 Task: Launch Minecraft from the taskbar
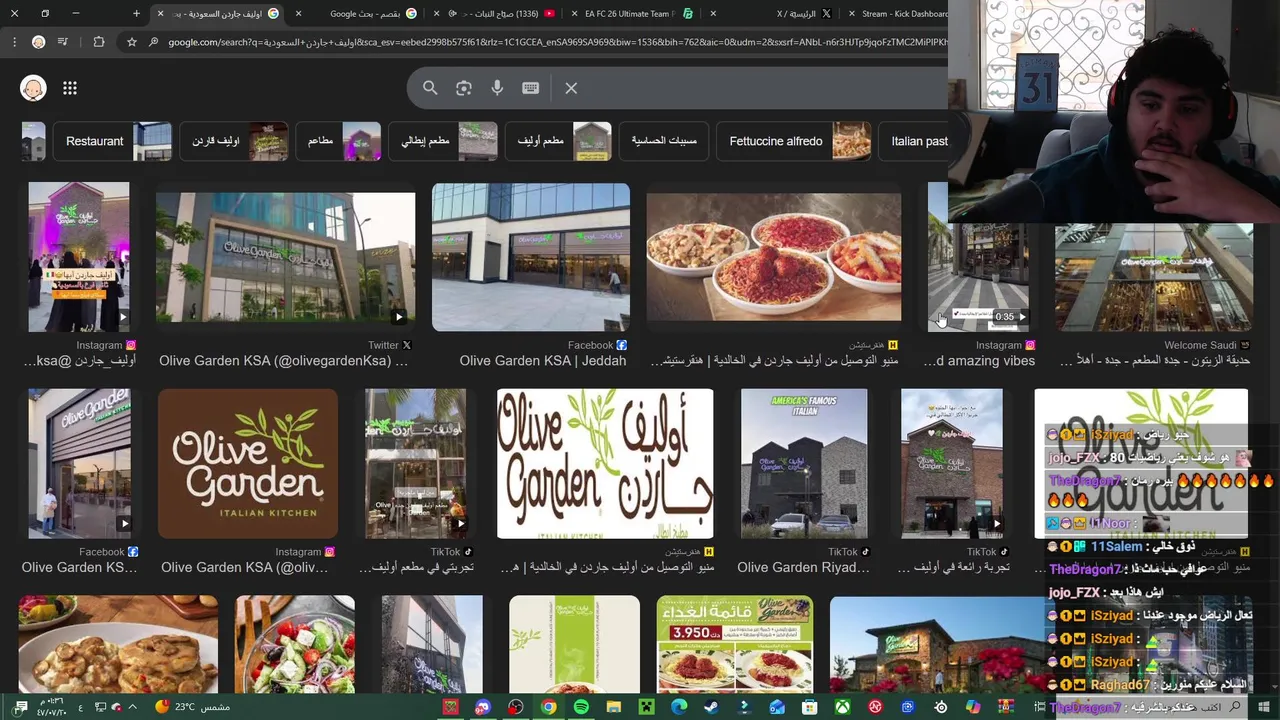tap(646, 707)
